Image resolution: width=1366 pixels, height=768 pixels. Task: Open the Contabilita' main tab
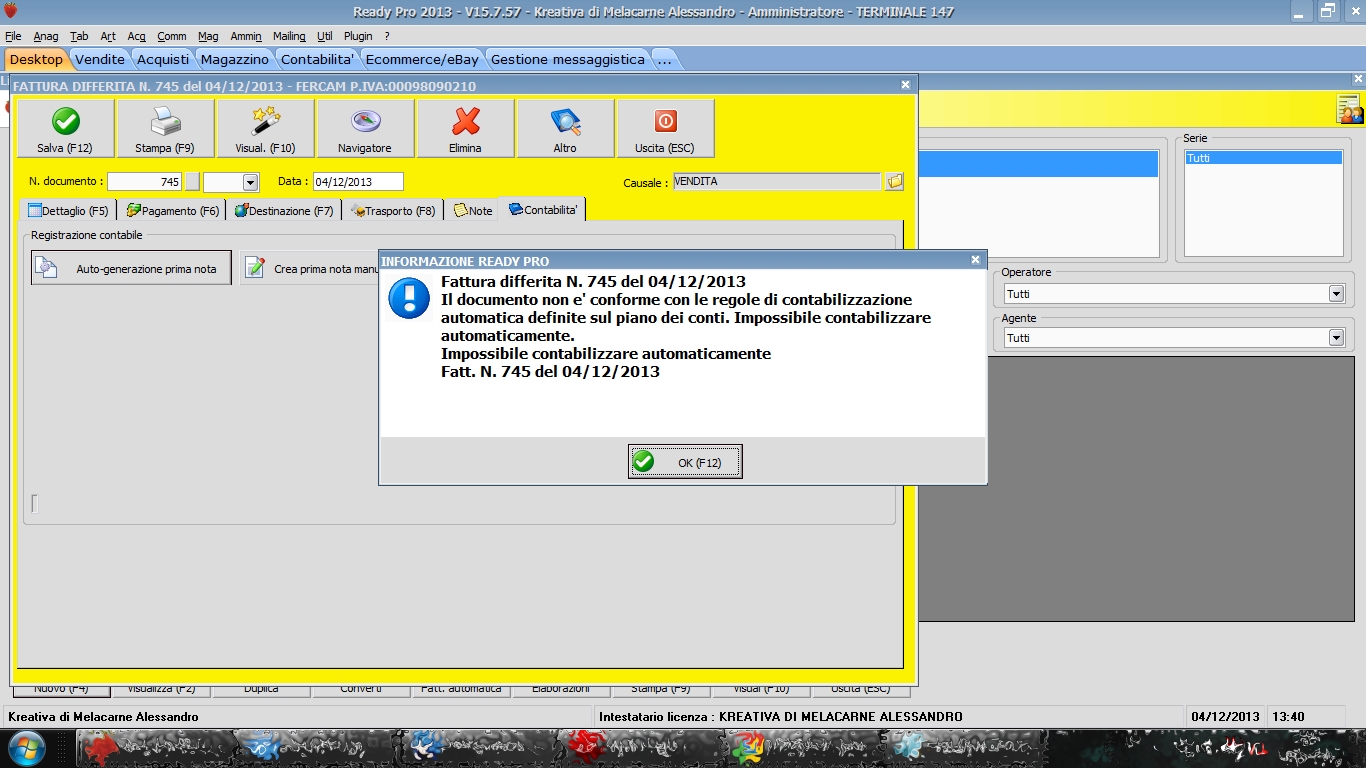(317, 59)
